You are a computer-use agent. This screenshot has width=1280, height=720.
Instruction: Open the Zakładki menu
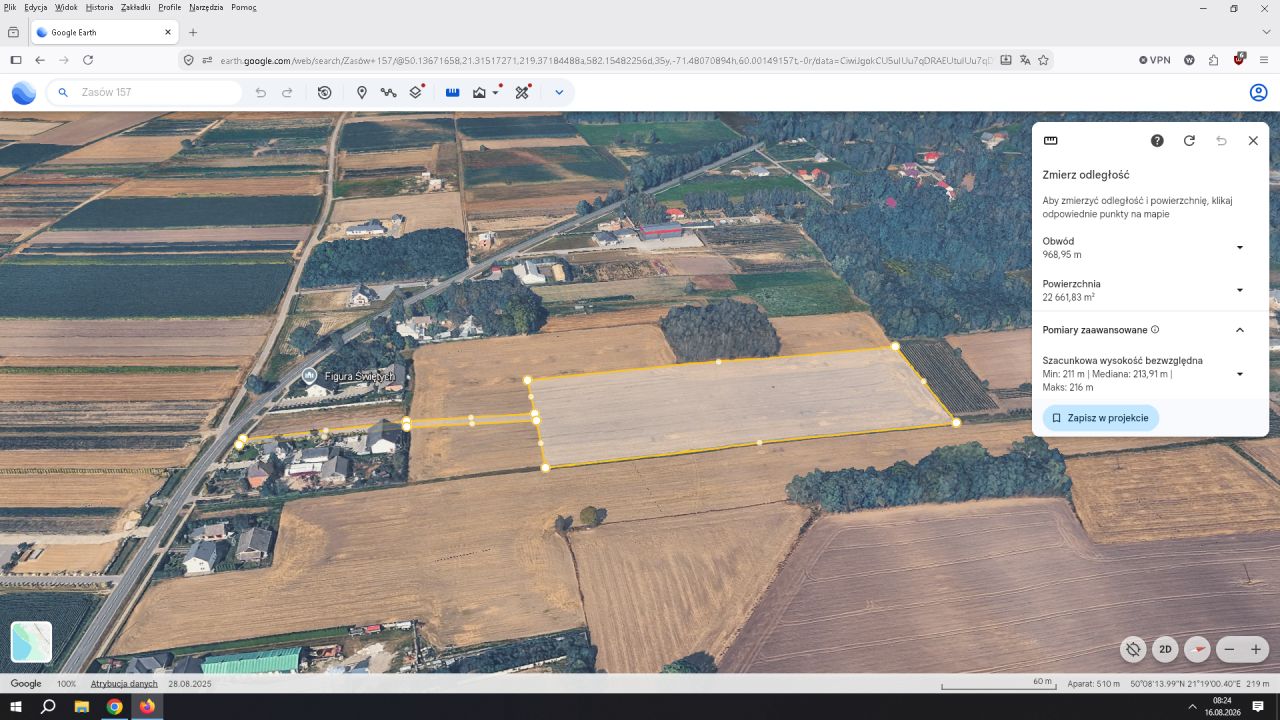[135, 7]
